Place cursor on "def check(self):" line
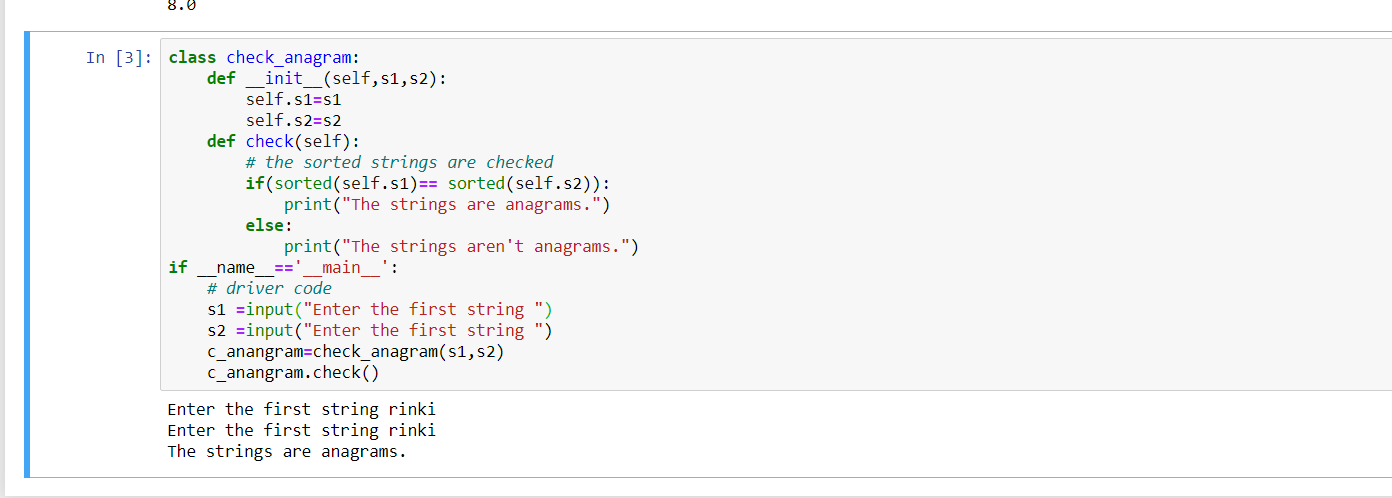1392x498 pixels. [x=283, y=141]
